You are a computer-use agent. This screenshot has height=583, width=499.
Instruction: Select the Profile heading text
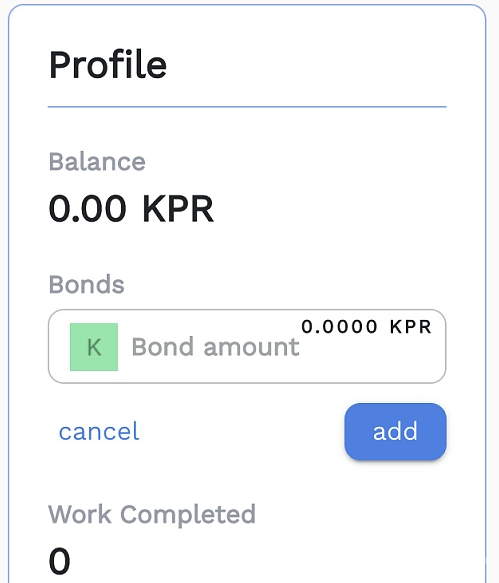tap(108, 65)
